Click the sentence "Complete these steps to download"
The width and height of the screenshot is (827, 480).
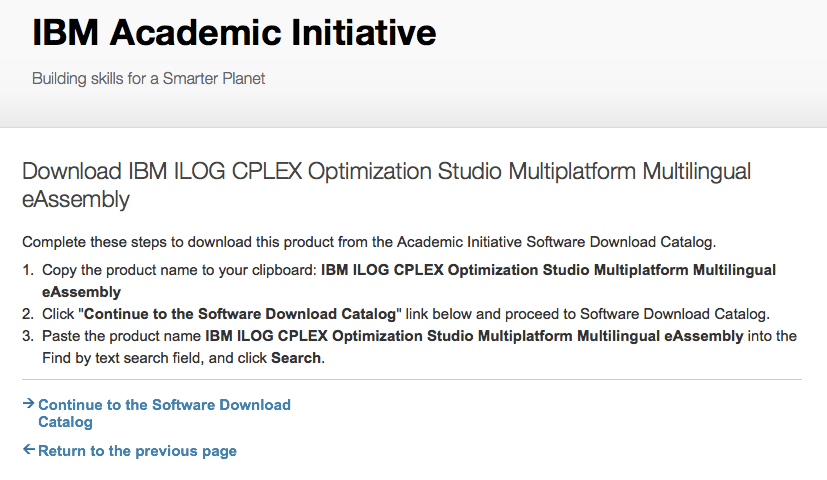pyautogui.click(x=369, y=242)
